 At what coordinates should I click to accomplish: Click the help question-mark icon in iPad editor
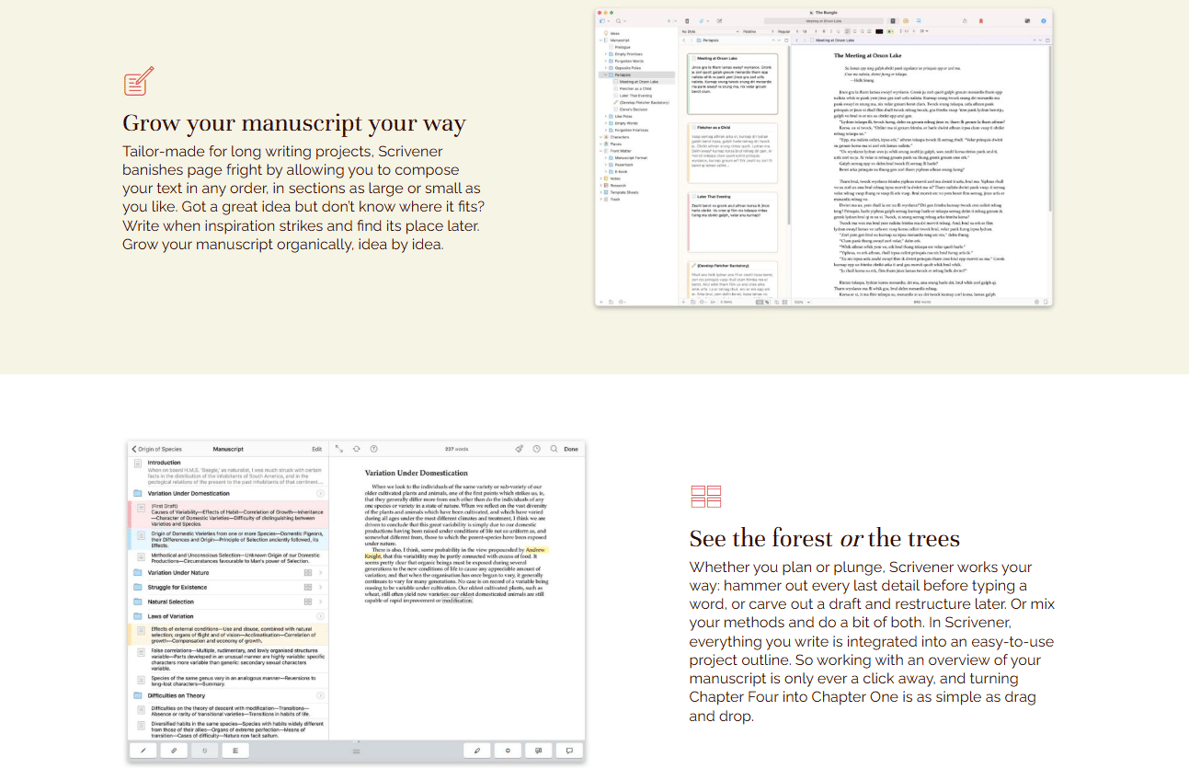374,449
